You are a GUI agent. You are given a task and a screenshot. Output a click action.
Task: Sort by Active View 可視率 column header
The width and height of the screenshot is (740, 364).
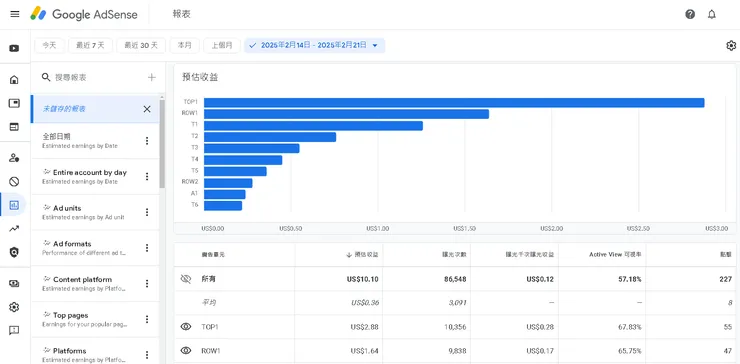pyautogui.click(x=615, y=254)
